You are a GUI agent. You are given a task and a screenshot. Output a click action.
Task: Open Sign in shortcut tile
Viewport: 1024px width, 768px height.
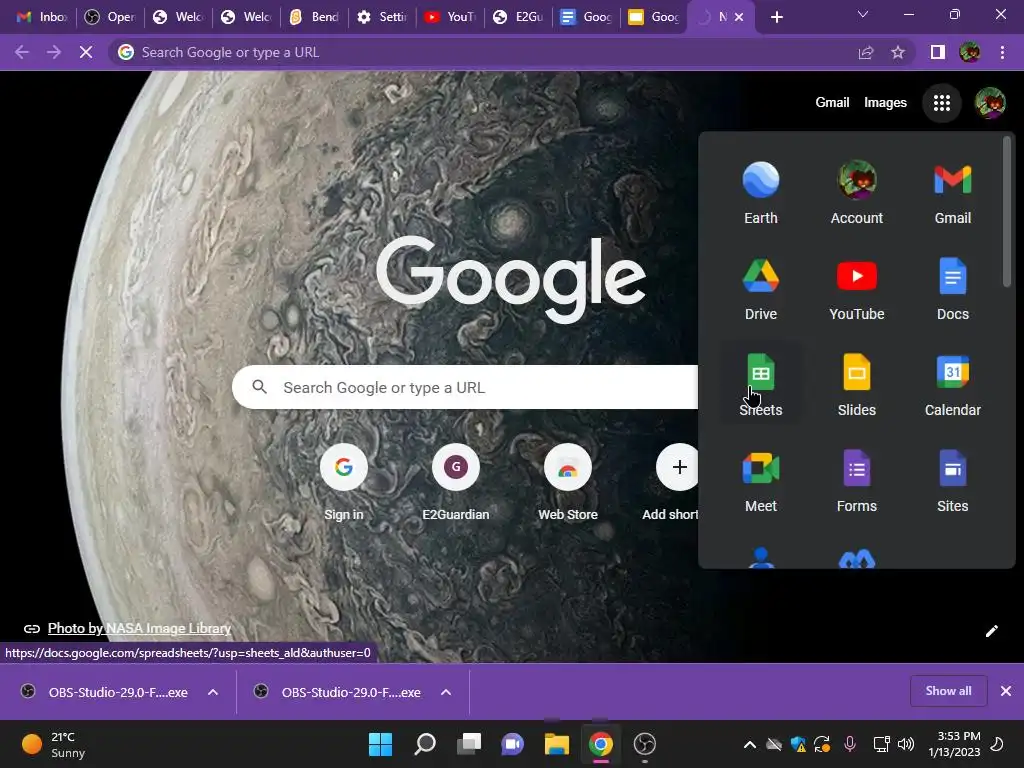pos(344,483)
